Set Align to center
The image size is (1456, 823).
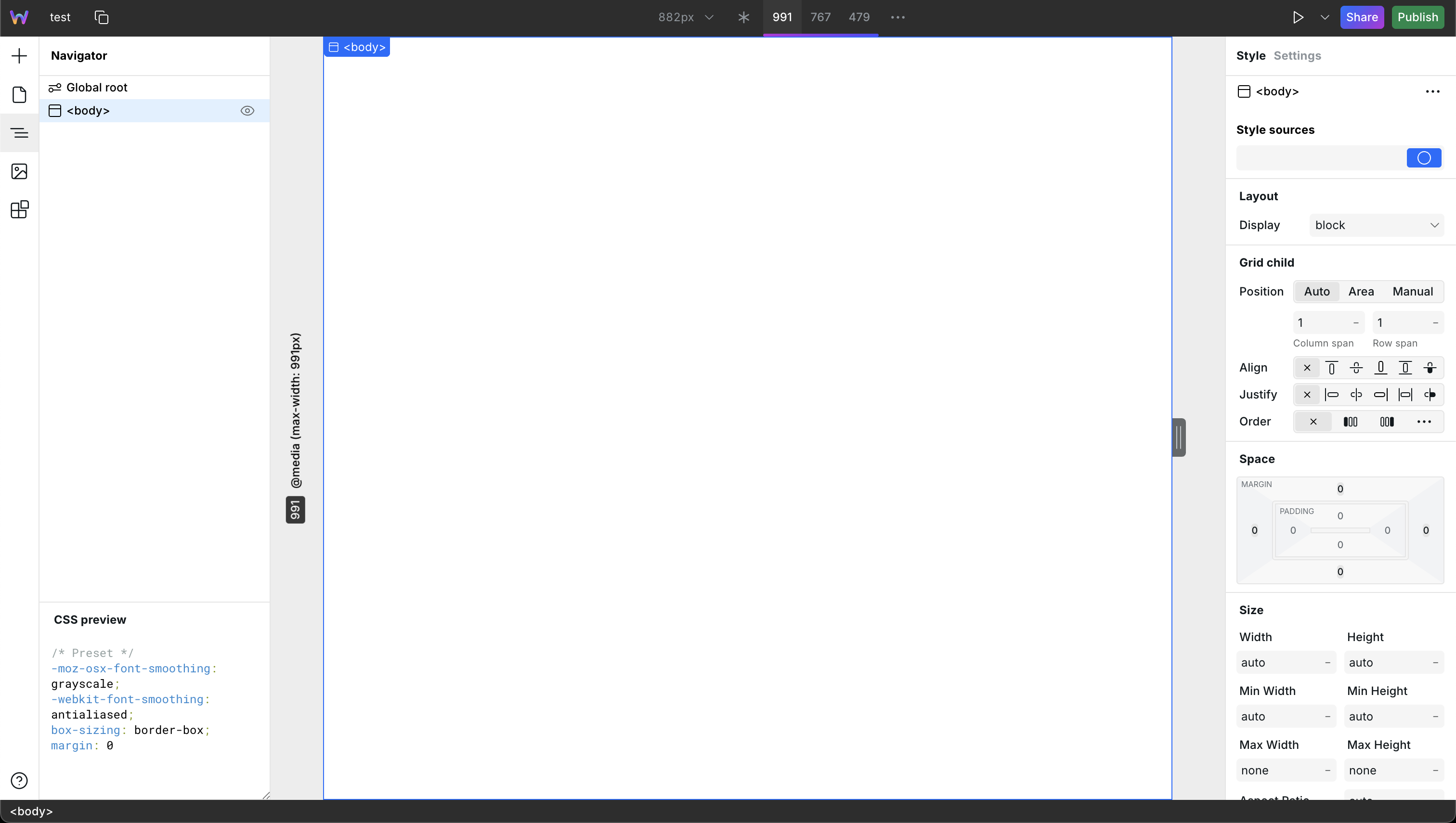click(x=1356, y=368)
